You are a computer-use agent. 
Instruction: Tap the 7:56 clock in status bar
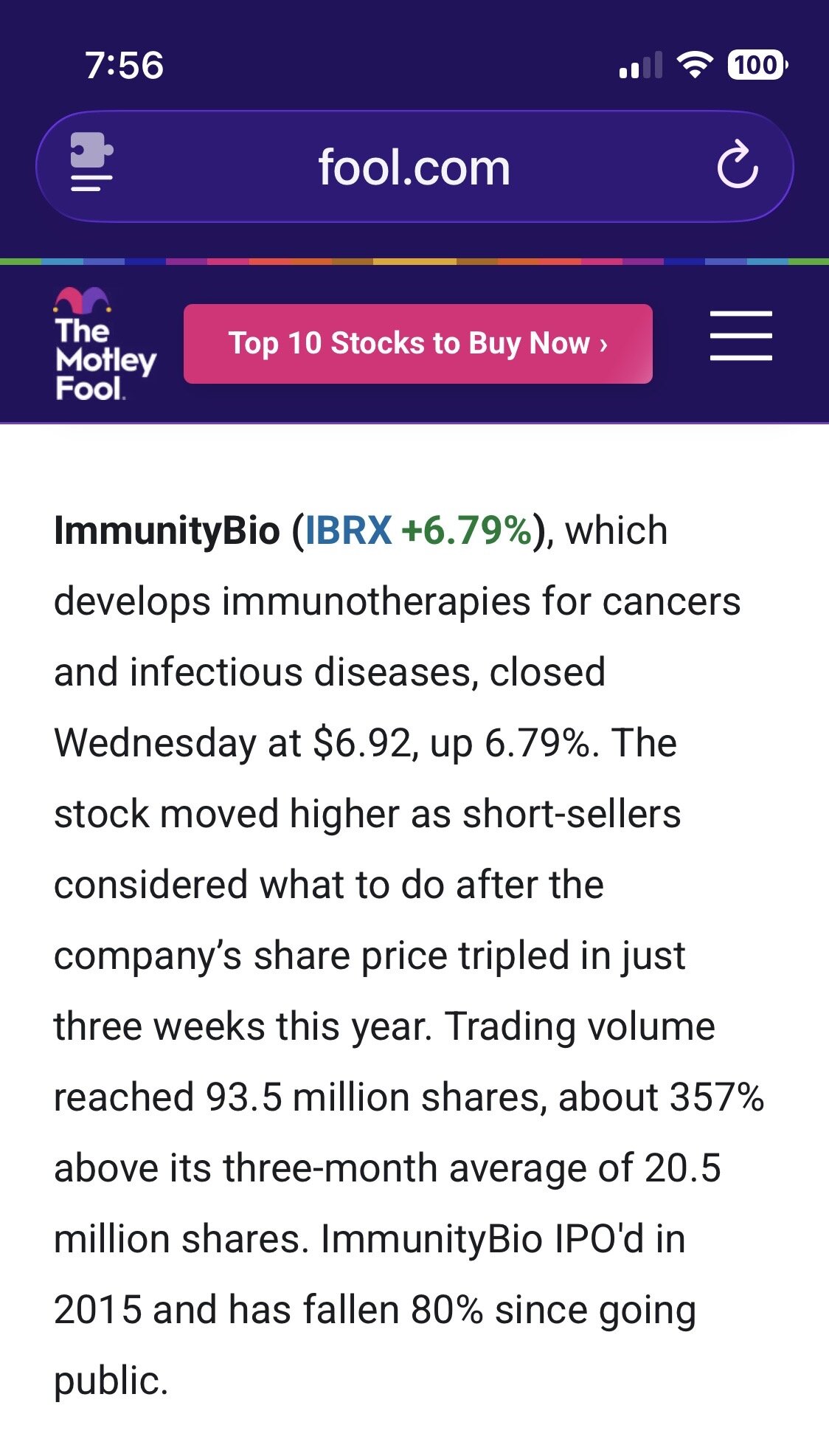tap(124, 65)
